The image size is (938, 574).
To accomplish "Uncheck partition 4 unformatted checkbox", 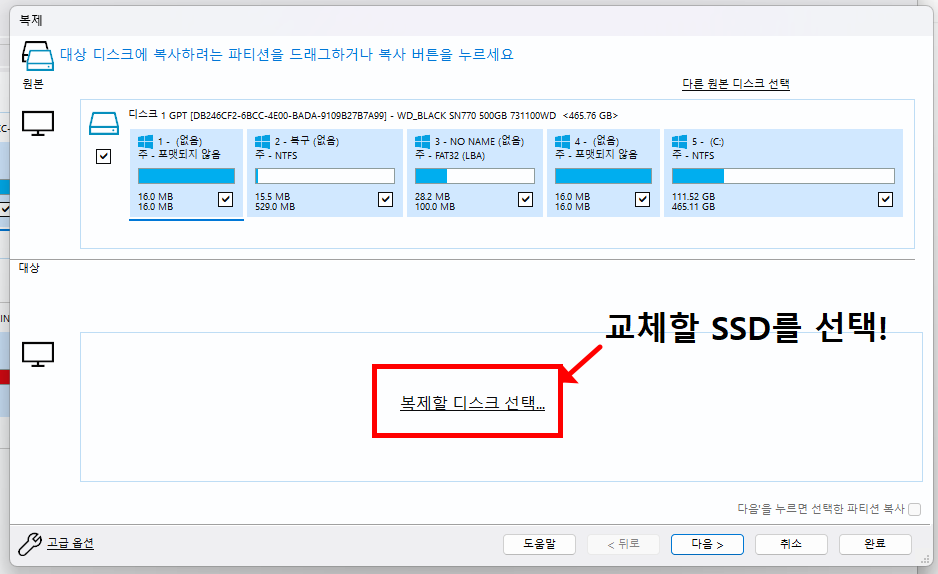I will click(642, 199).
